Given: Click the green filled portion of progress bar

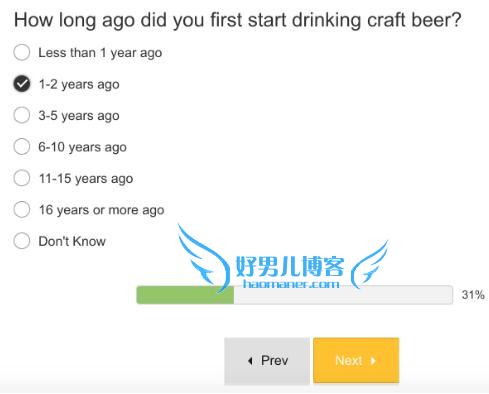Looking at the screenshot, I should click(185, 295).
